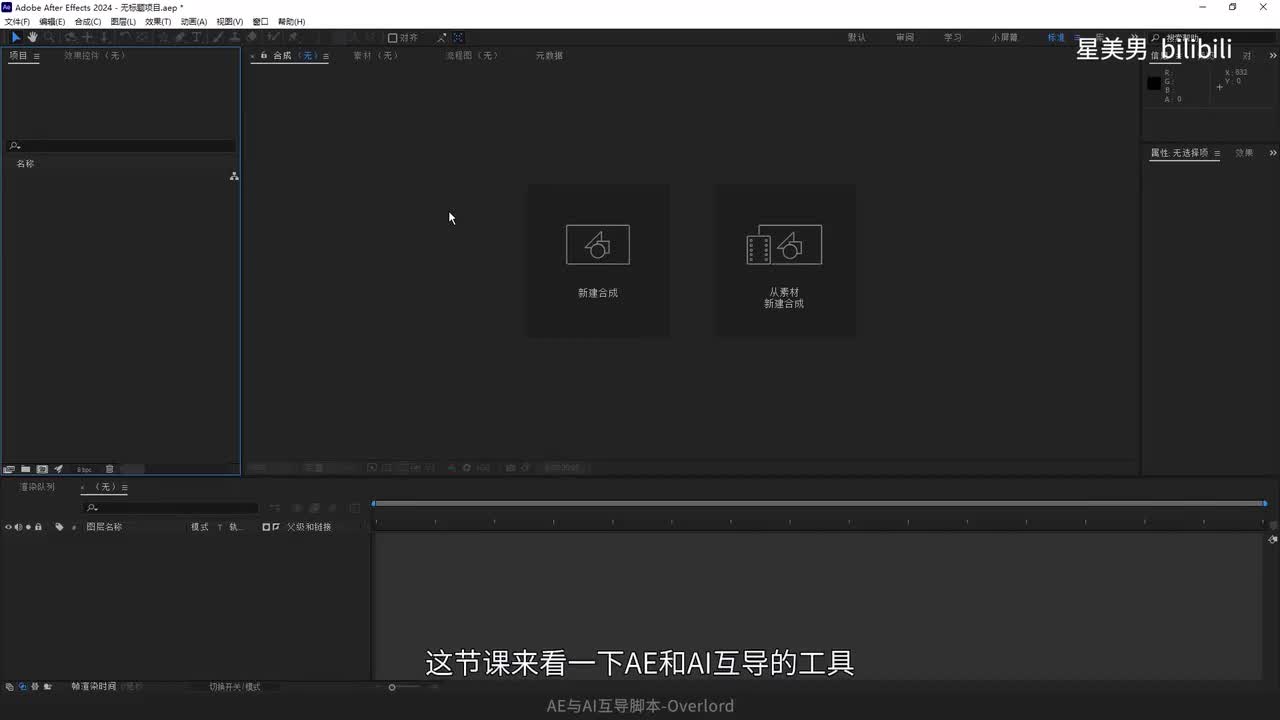Select the 小屏幕 workspace

point(1005,38)
